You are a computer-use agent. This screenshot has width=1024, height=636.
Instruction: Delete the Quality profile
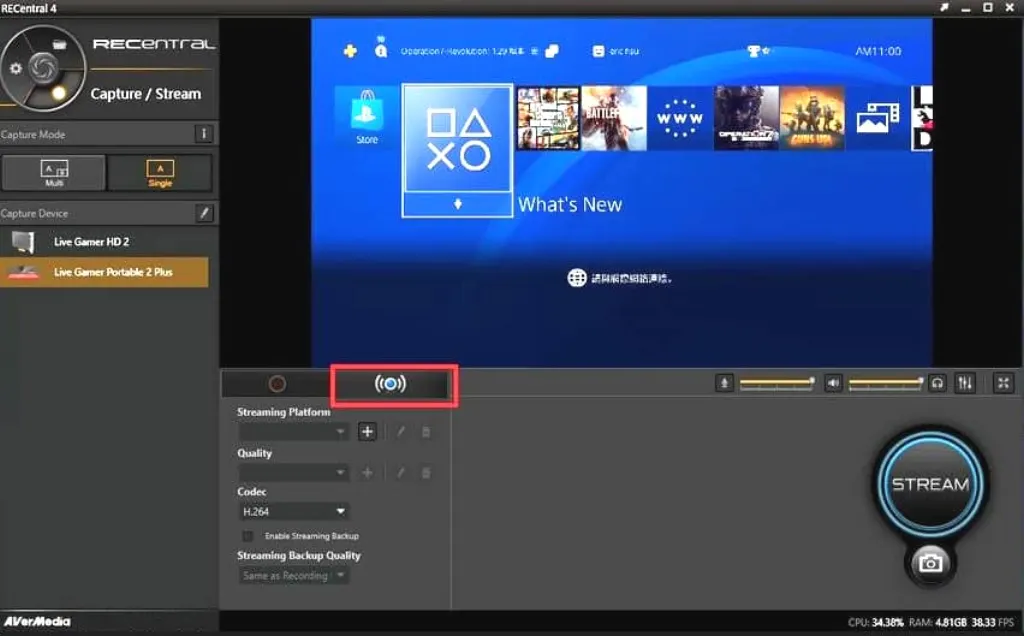pyautogui.click(x=426, y=472)
